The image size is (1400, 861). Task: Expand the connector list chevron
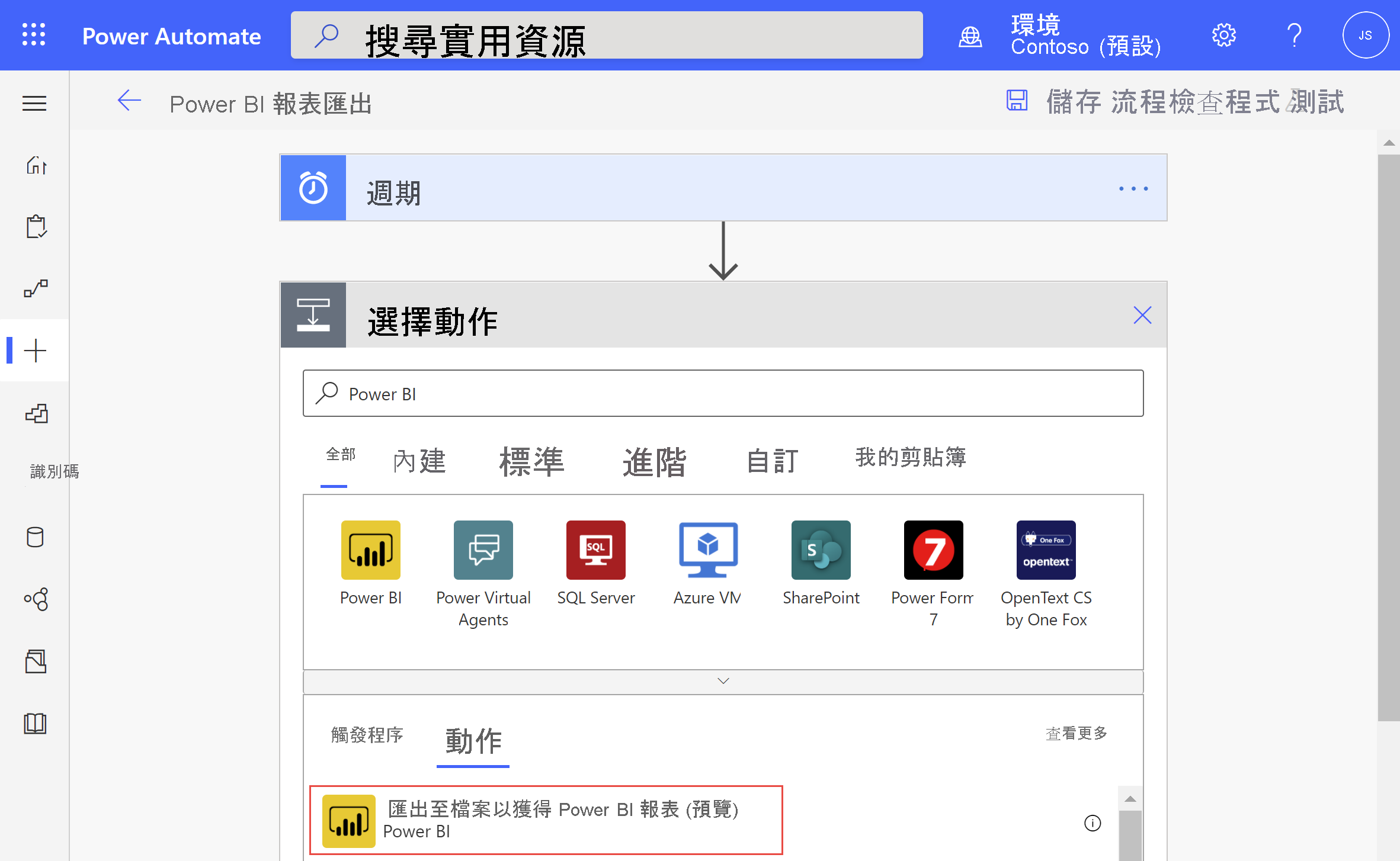point(723,681)
